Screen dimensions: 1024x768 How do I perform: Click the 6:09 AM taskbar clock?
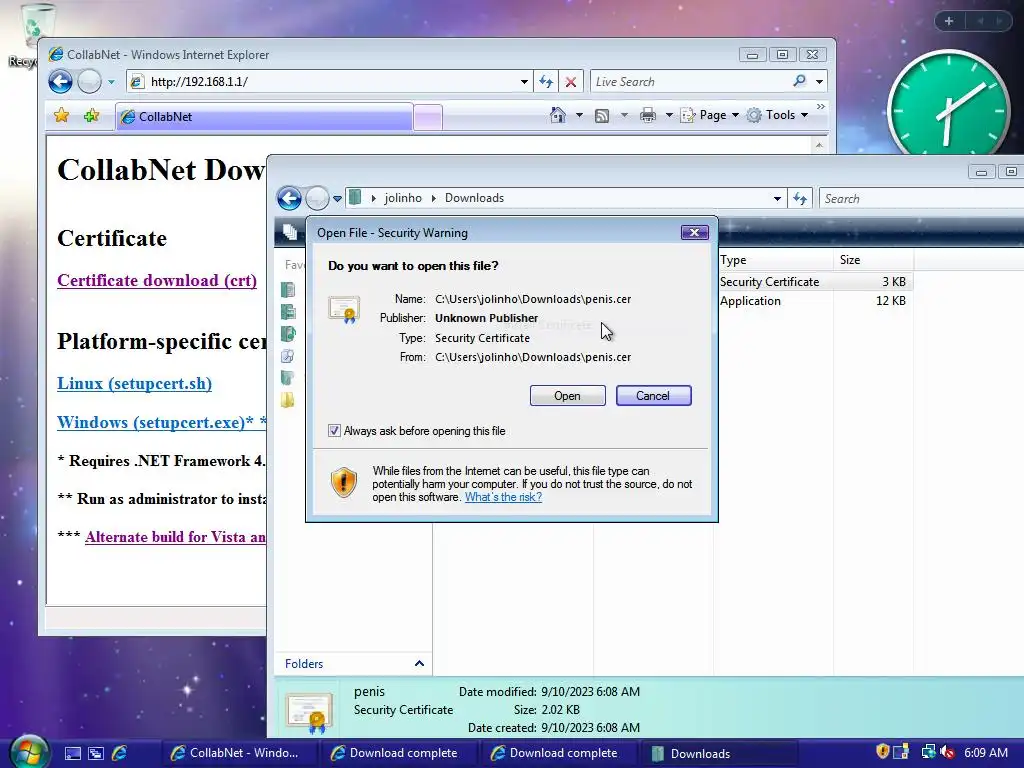click(986, 752)
